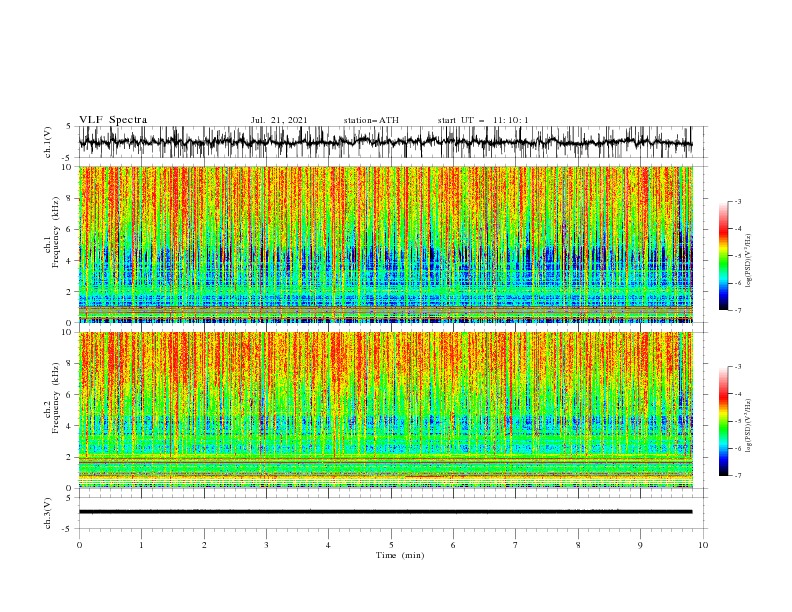Click the ch.2 spectrogram panel
Image resolution: width=792 pixels, height=612 pixels.
[x=385, y=410]
